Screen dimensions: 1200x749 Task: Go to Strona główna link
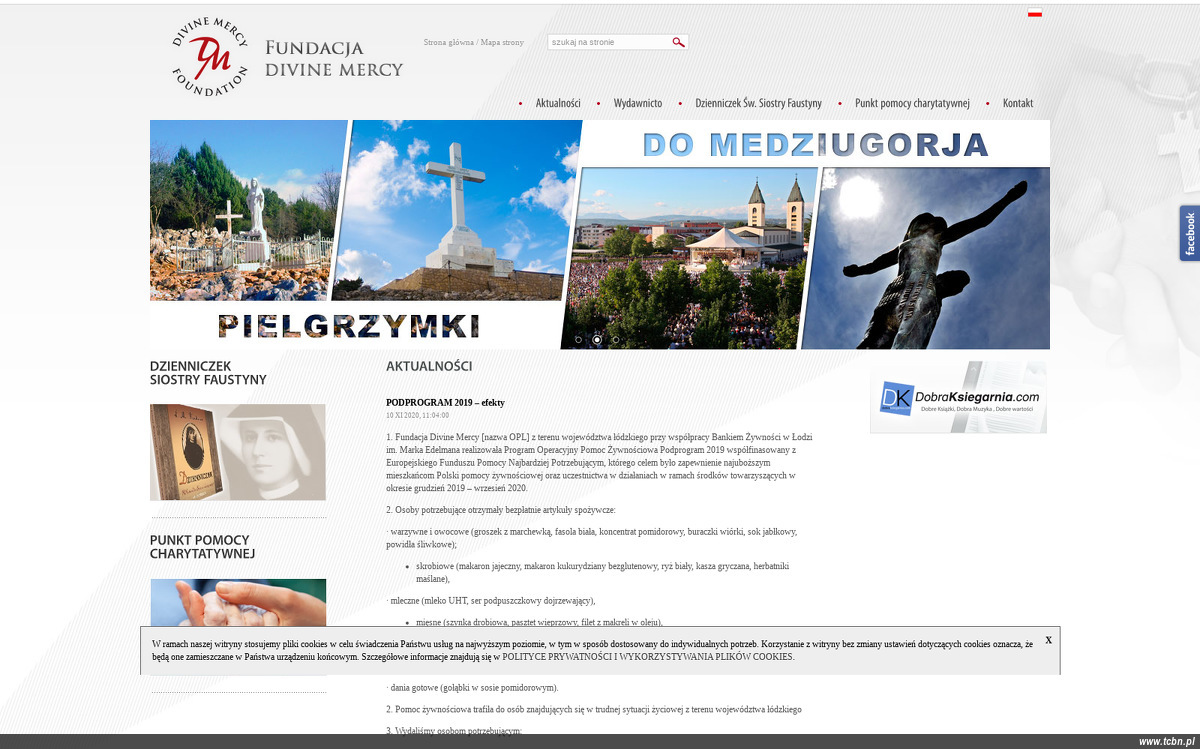449,43
